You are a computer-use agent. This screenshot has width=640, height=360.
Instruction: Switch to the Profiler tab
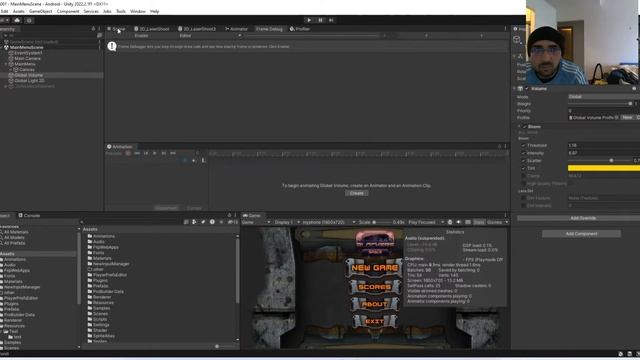300,29
